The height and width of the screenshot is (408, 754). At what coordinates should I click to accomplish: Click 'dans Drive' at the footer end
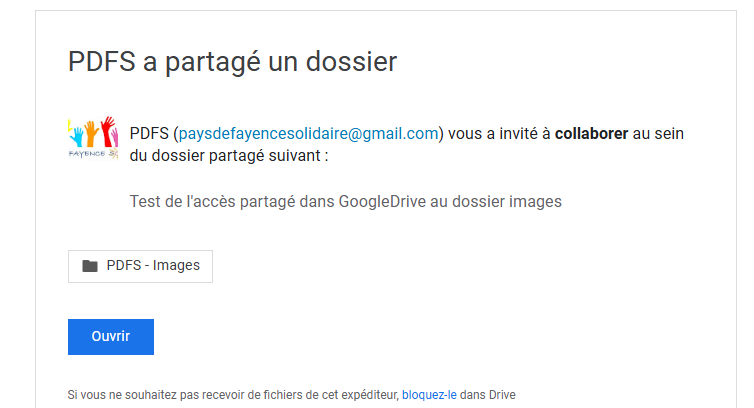pos(487,394)
